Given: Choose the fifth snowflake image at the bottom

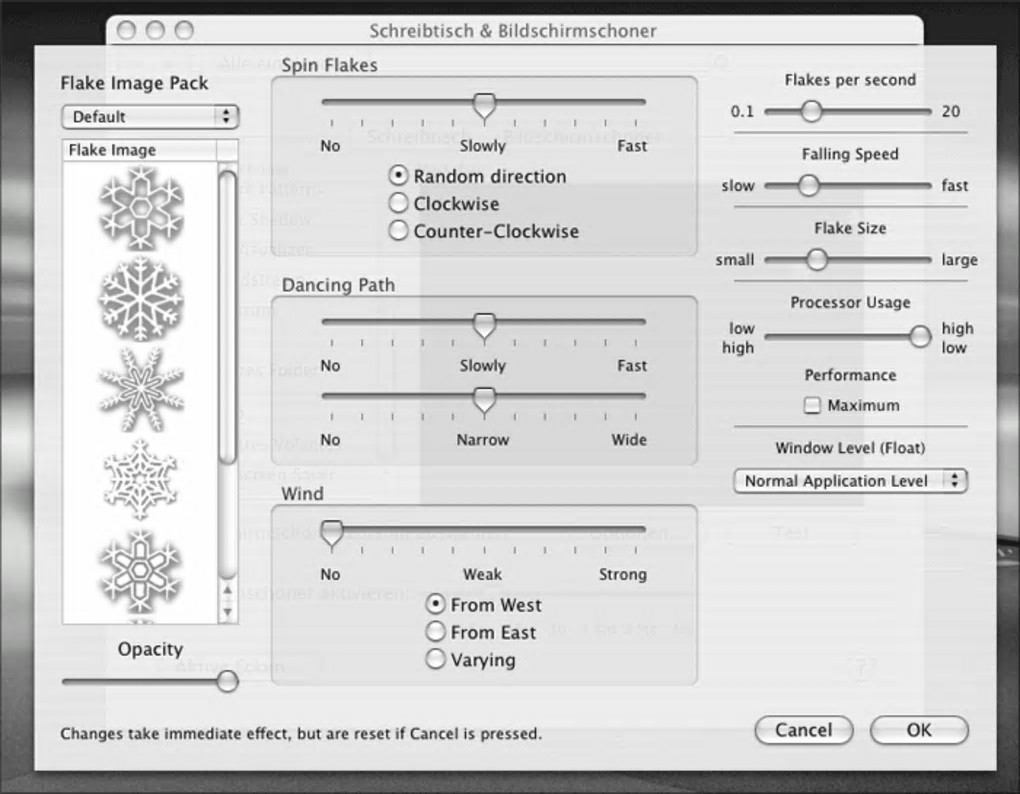Looking at the screenshot, I should [x=141, y=570].
